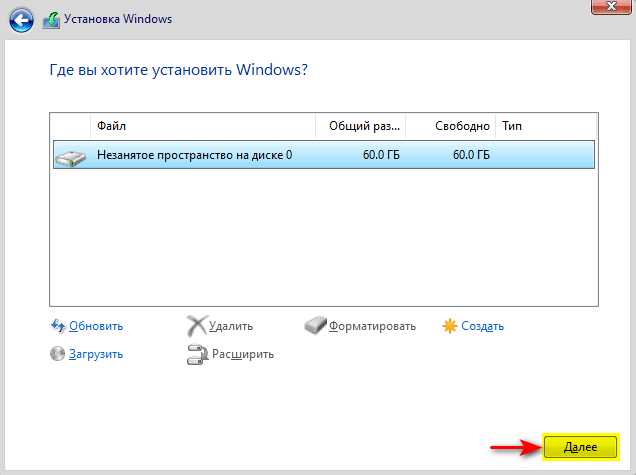This screenshot has height=475, width=636.
Task: Click the 'Общий раз...' column header
Action: (361, 126)
